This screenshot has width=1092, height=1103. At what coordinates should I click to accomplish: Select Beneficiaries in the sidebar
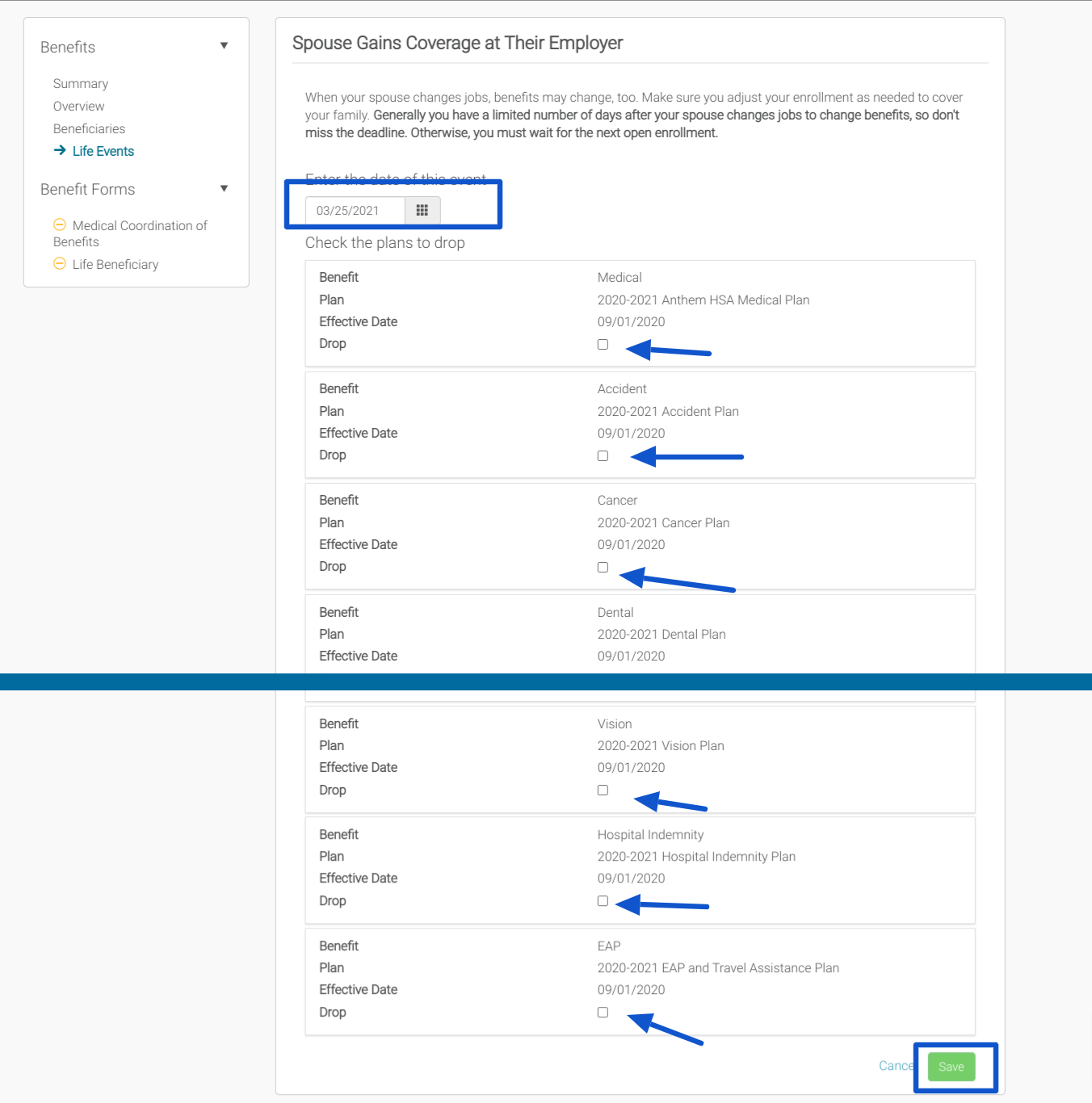(x=90, y=129)
